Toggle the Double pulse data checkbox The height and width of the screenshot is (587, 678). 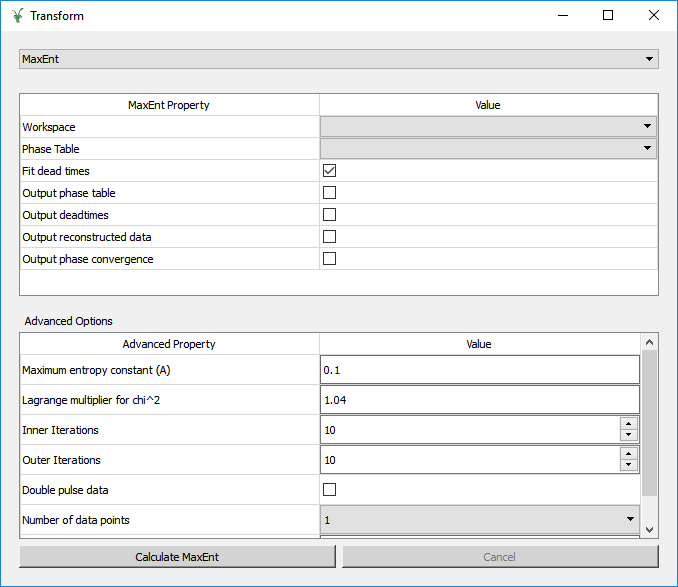point(329,490)
